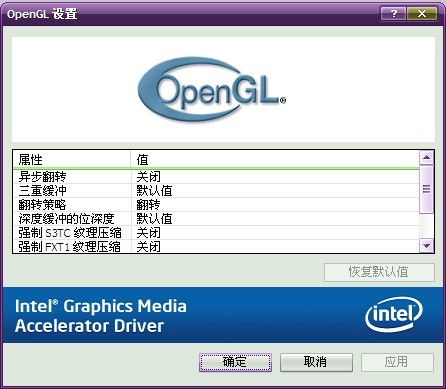
Task: Close the OpenGL 设置 dialog
Action: 422,14
